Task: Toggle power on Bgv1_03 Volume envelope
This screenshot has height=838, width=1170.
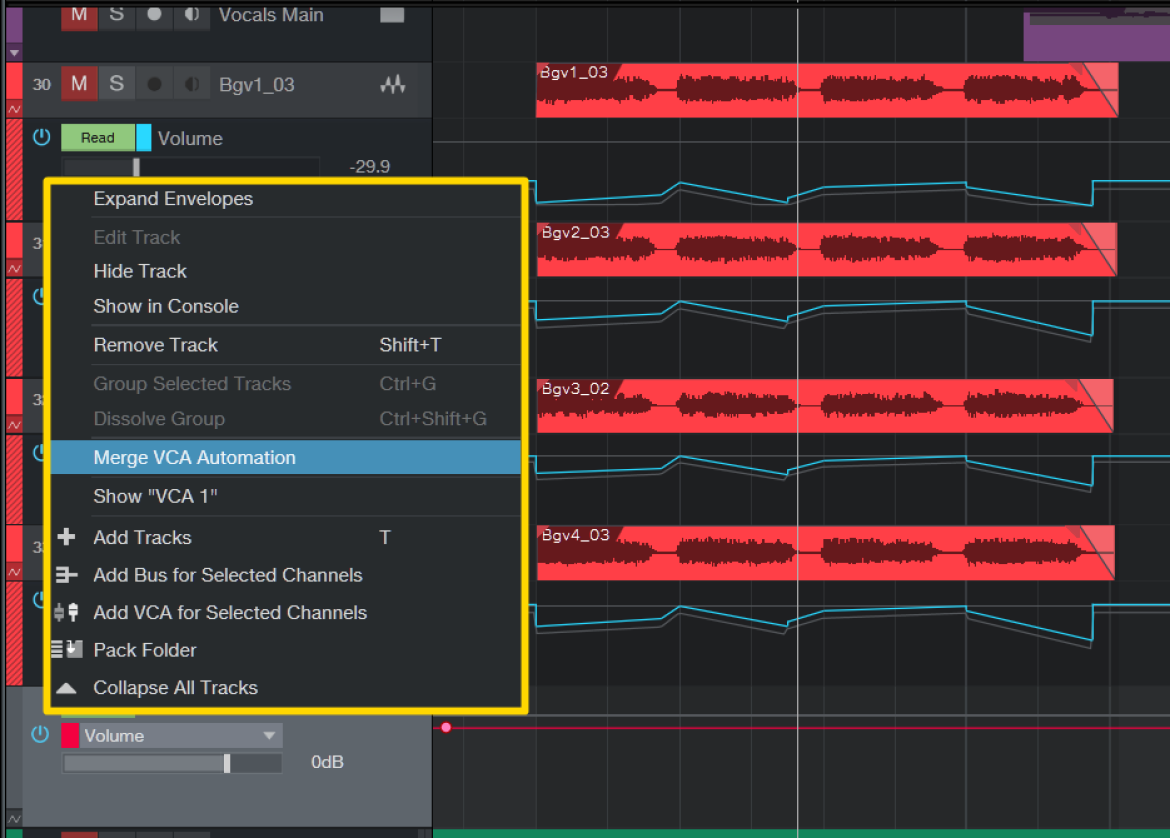Action: (x=42, y=137)
